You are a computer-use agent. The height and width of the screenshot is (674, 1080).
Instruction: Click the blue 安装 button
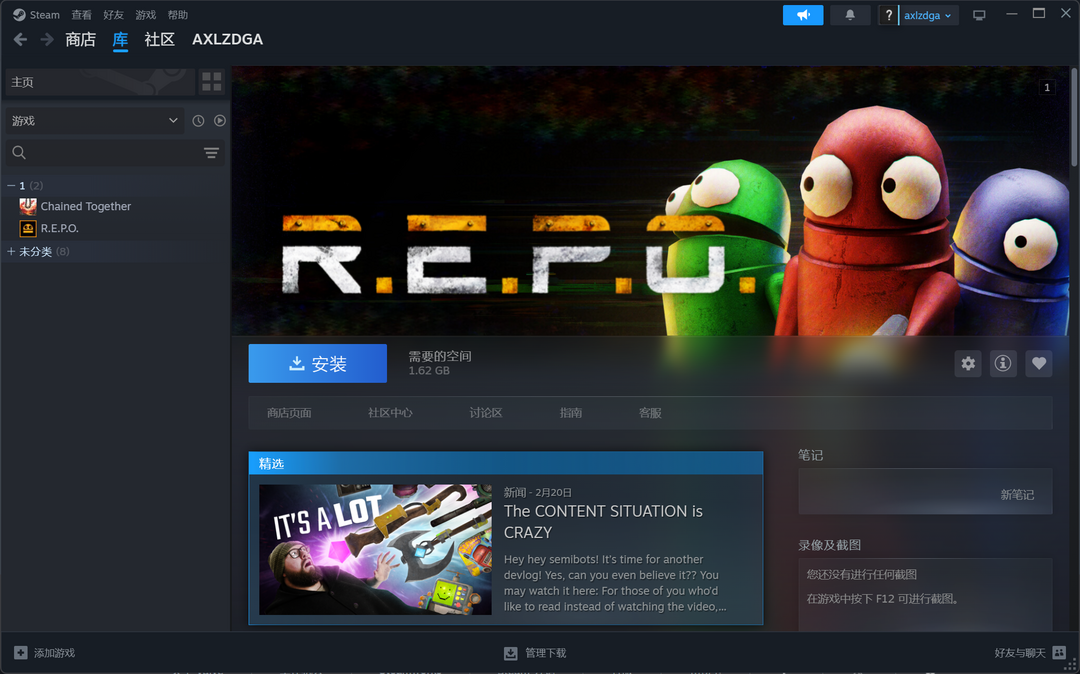tap(317, 364)
